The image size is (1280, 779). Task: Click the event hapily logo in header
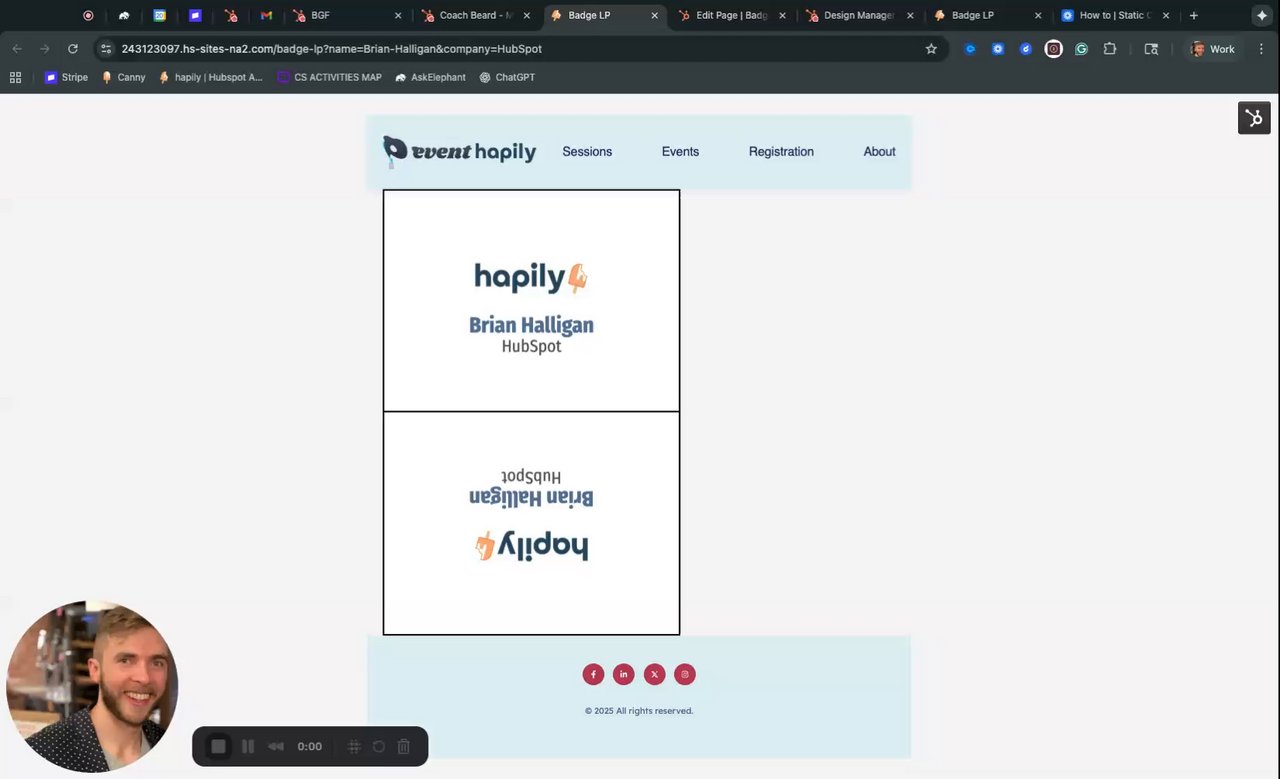[459, 152]
